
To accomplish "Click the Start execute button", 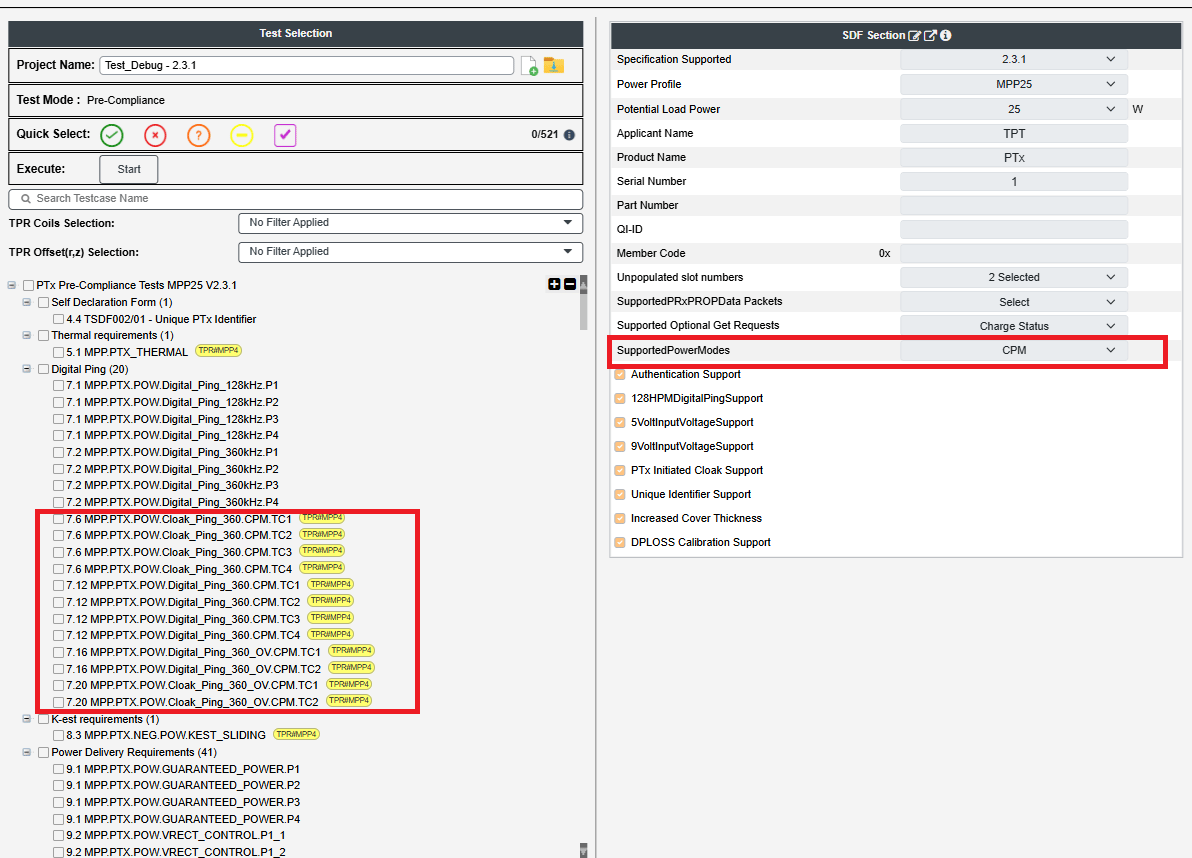I will [x=128, y=169].
